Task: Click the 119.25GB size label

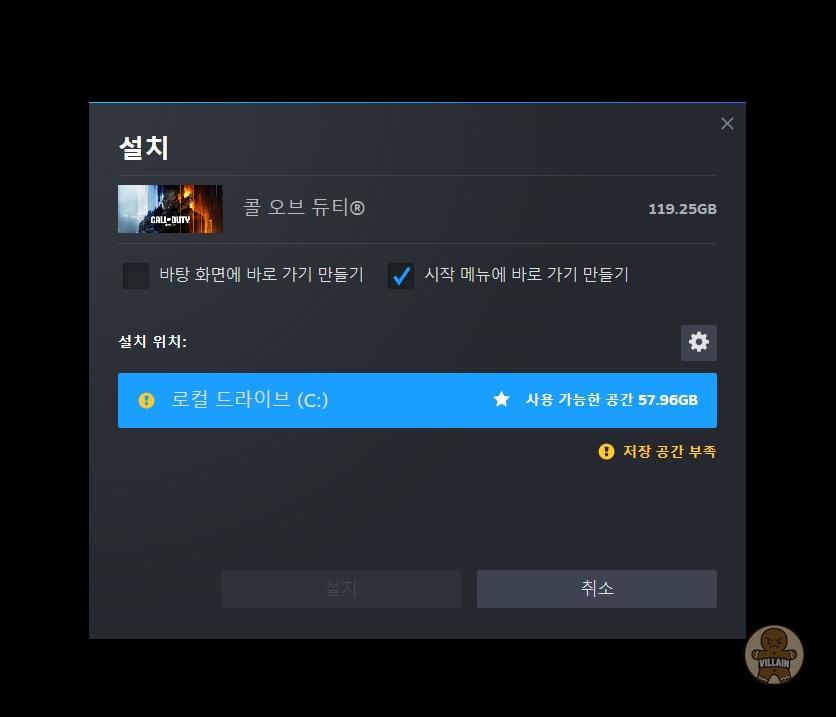Action: (682, 209)
